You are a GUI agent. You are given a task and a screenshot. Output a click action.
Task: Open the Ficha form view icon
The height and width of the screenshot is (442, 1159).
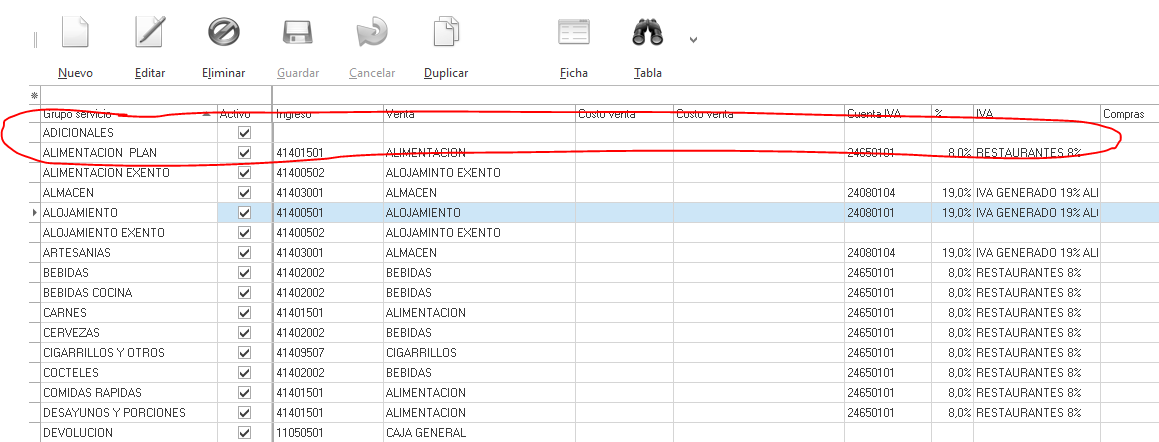tap(574, 33)
